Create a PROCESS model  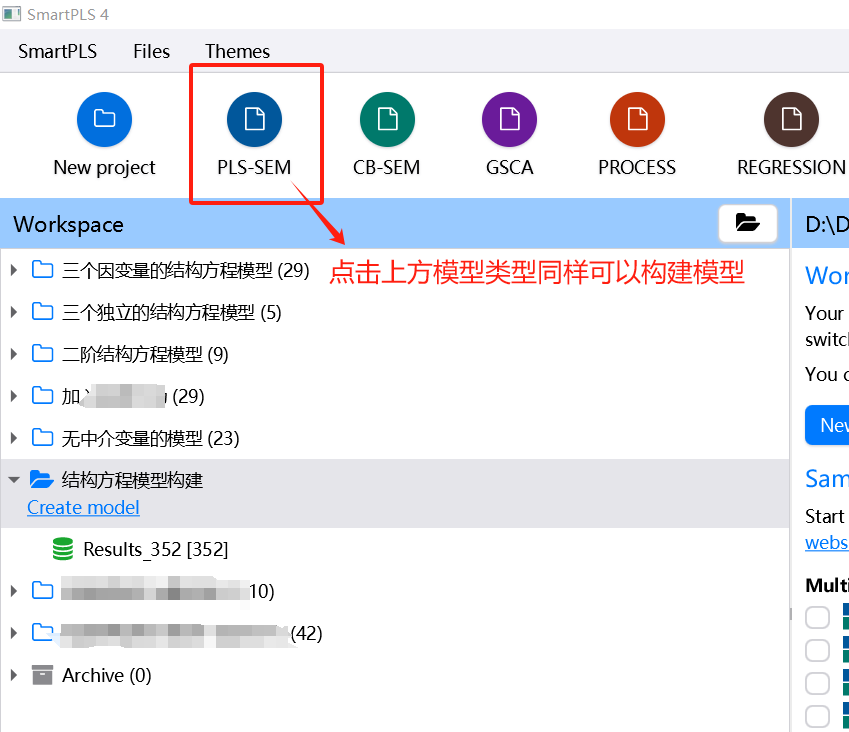pyautogui.click(x=637, y=119)
